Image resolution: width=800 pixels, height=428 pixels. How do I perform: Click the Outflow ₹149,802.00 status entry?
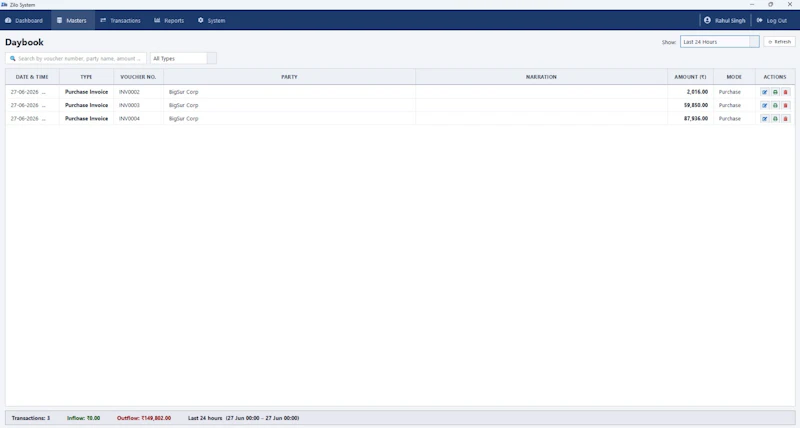pyautogui.click(x=144, y=418)
